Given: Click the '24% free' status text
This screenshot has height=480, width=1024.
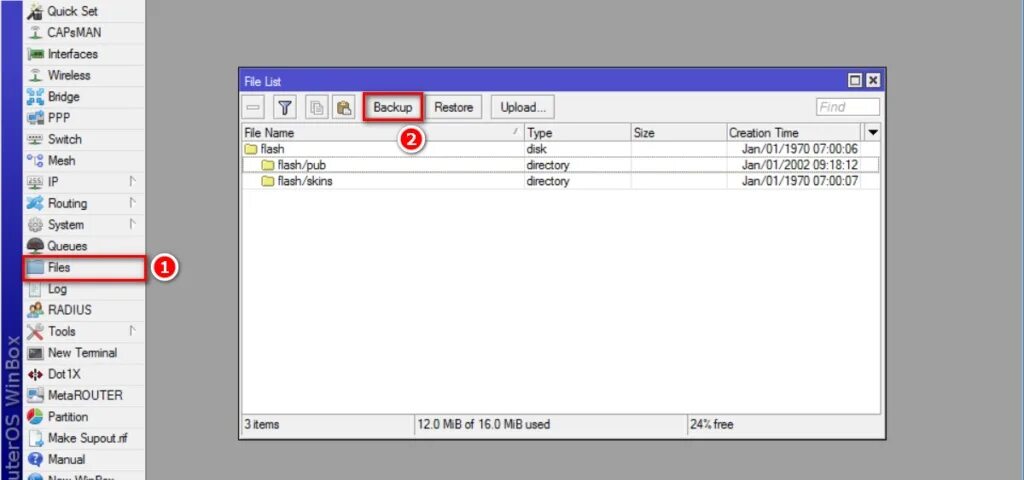Looking at the screenshot, I should pyautogui.click(x=712, y=424).
